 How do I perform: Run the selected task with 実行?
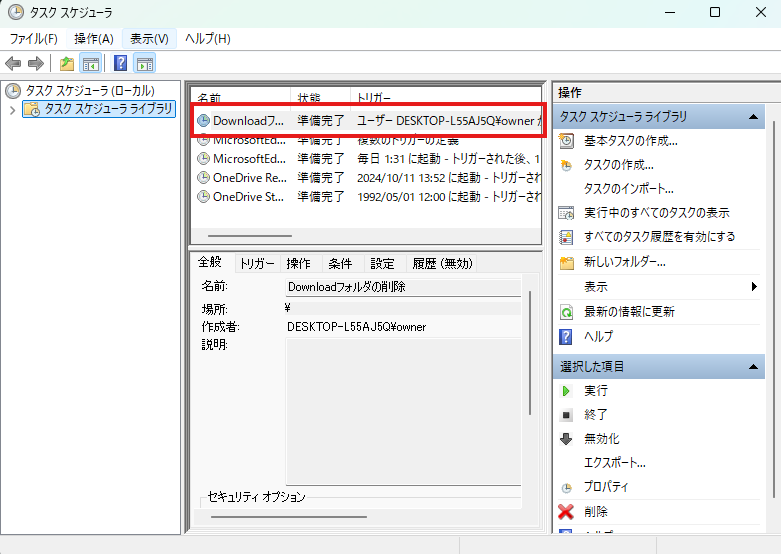pos(595,391)
